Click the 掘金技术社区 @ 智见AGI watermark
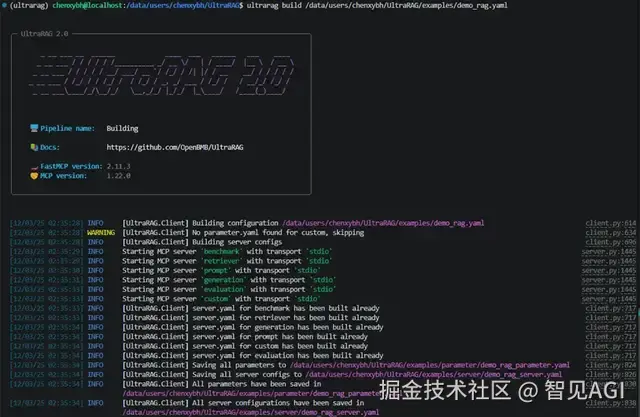This screenshot has width=640, height=417. pos(502,390)
